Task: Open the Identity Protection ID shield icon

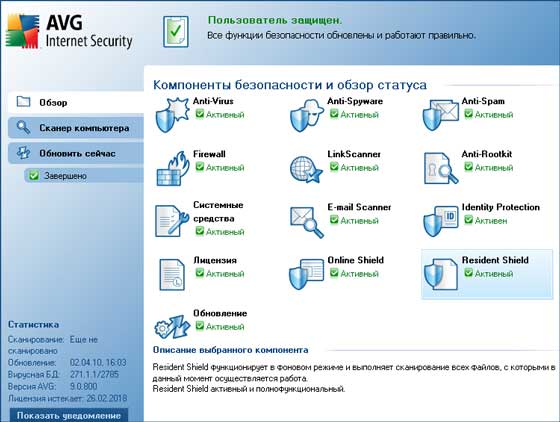Action: pos(441,221)
